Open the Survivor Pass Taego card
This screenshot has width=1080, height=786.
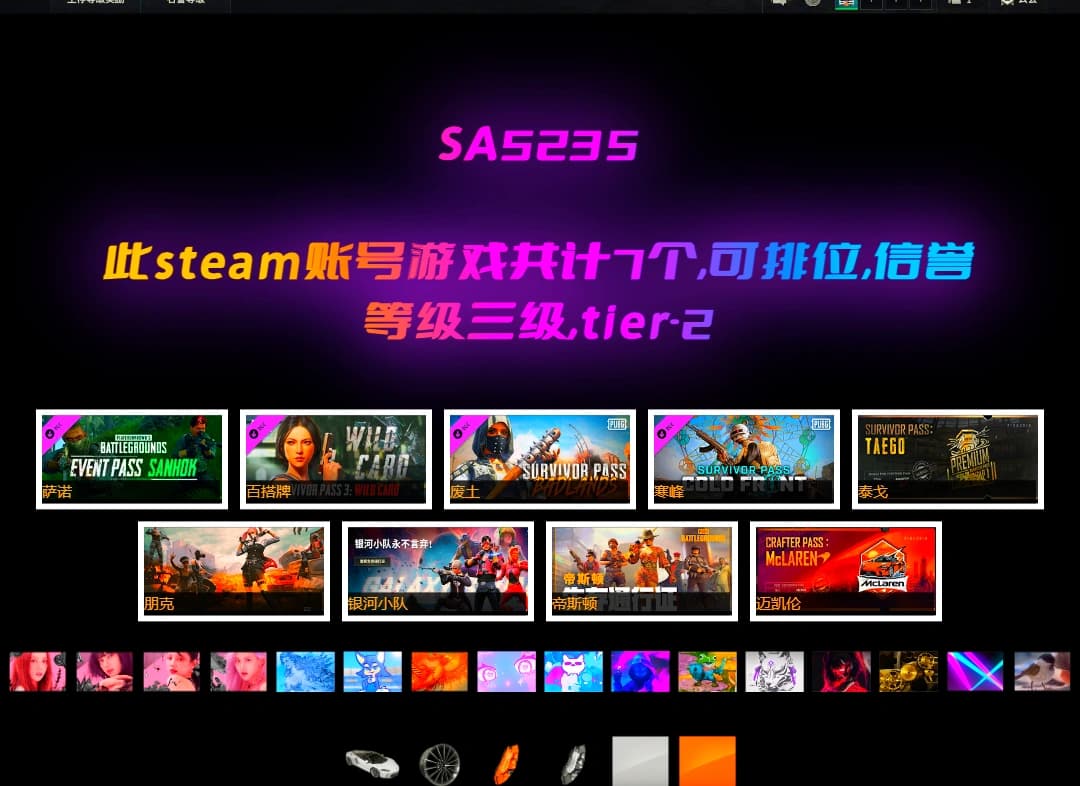[948, 459]
